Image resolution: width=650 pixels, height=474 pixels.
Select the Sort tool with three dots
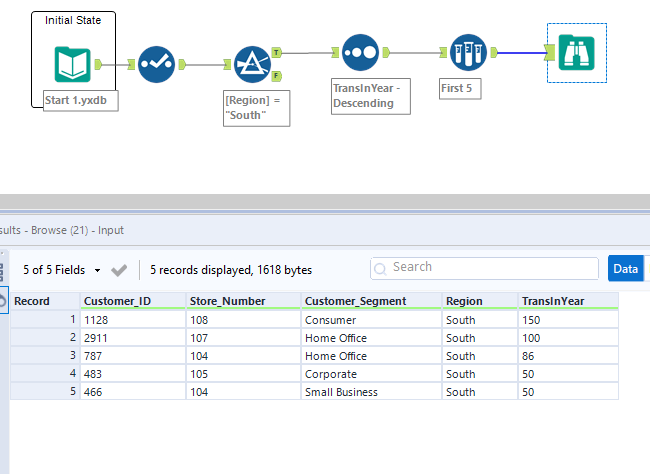coord(360,53)
